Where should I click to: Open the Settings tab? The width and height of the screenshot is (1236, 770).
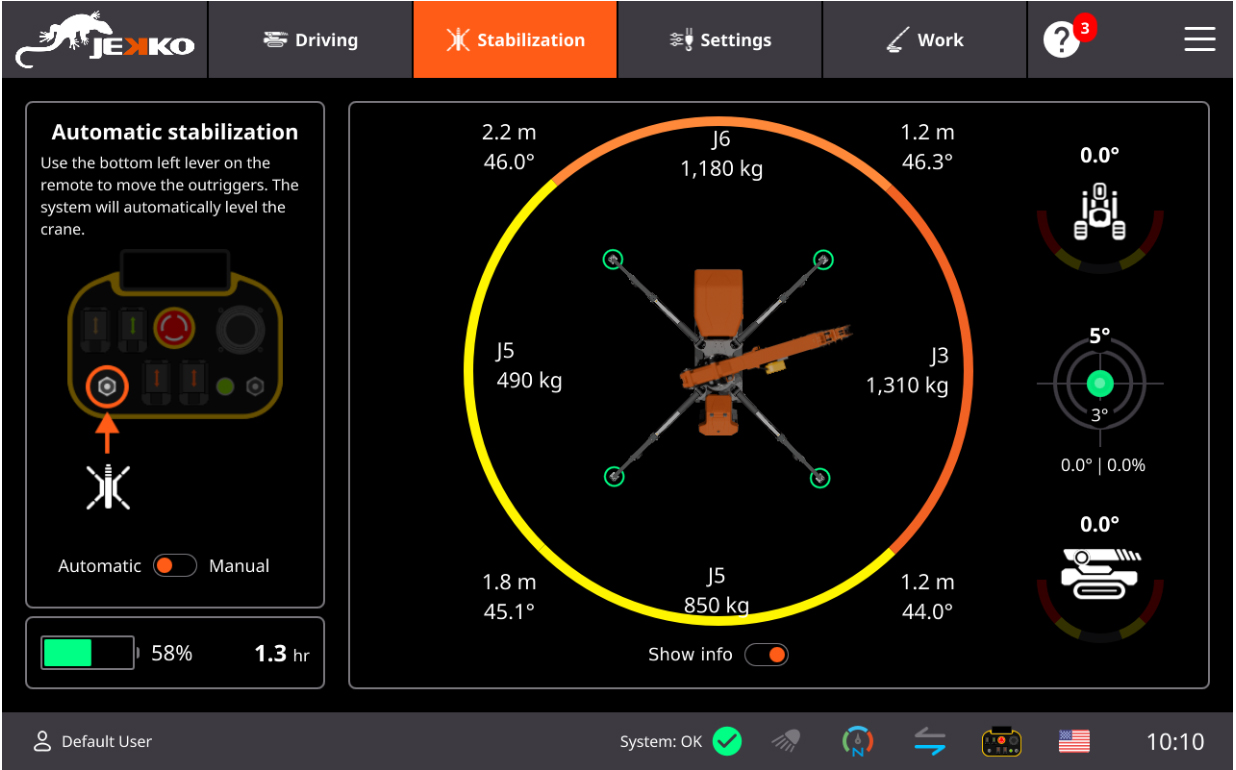tap(720, 40)
